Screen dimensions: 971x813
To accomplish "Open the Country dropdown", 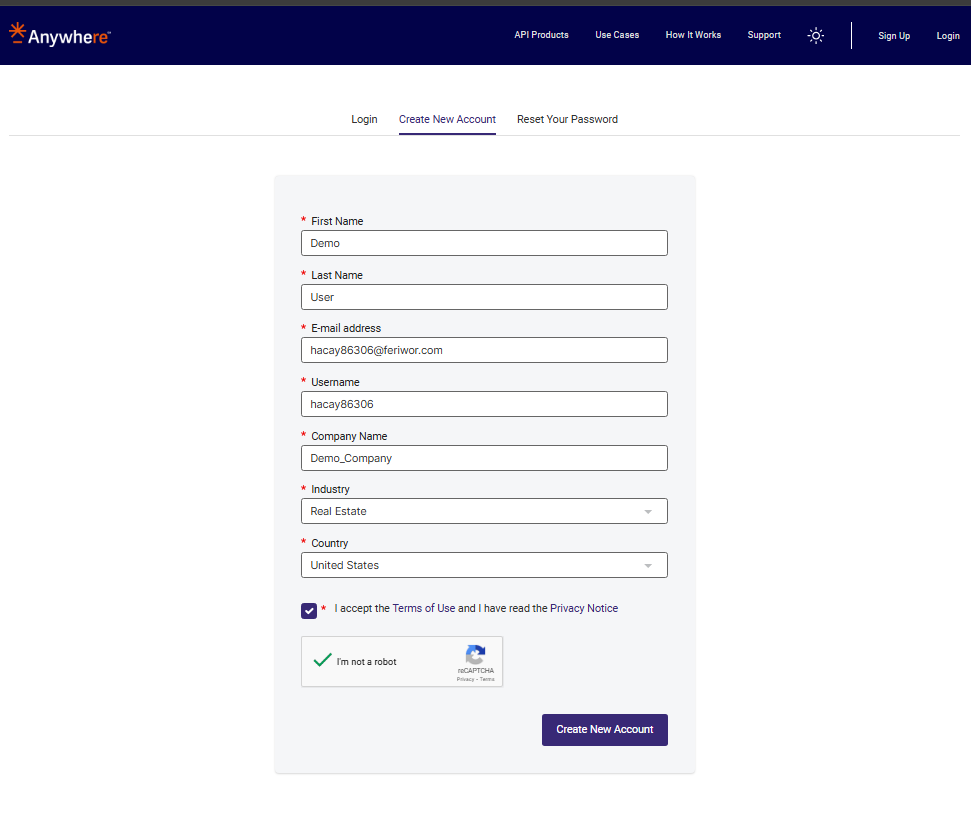I will pyautogui.click(x=484, y=565).
